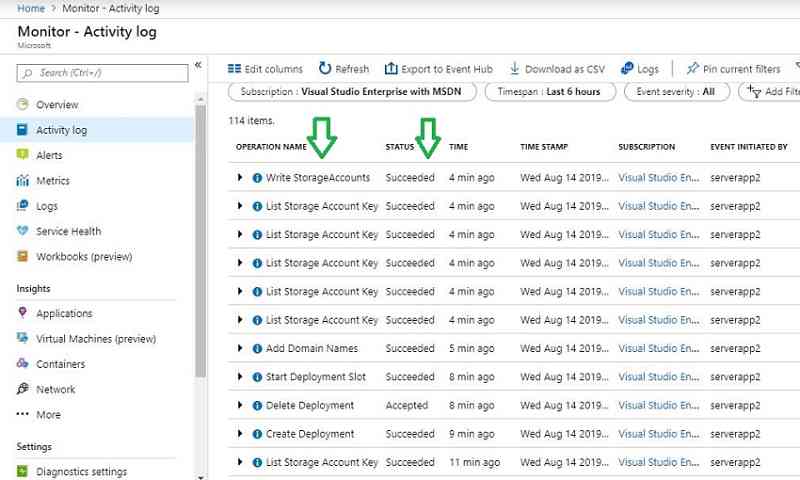Sort by TIME STAMP column header
This screenshot has width=800, height=480.
(544, 147)
